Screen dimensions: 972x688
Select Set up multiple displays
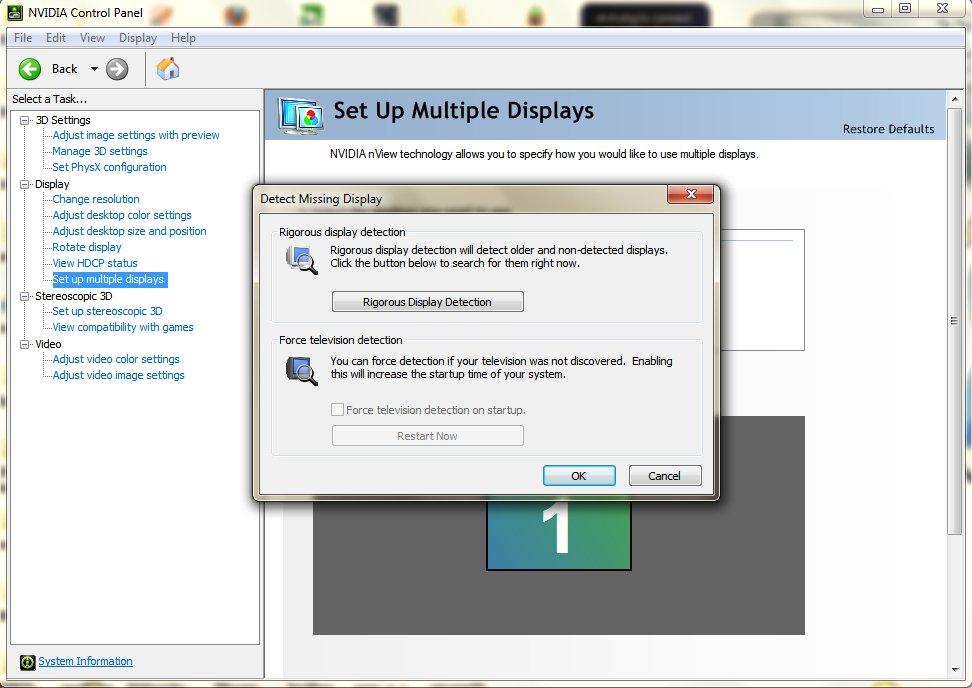109,280
